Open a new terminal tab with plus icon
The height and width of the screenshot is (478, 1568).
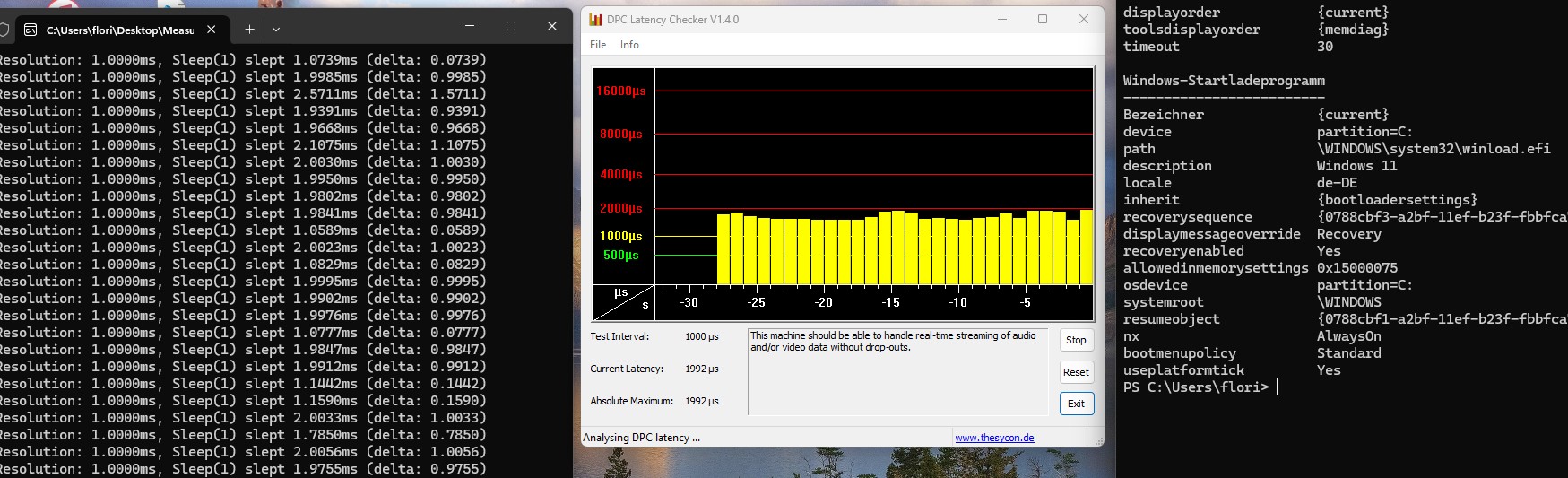pos(249,30)
